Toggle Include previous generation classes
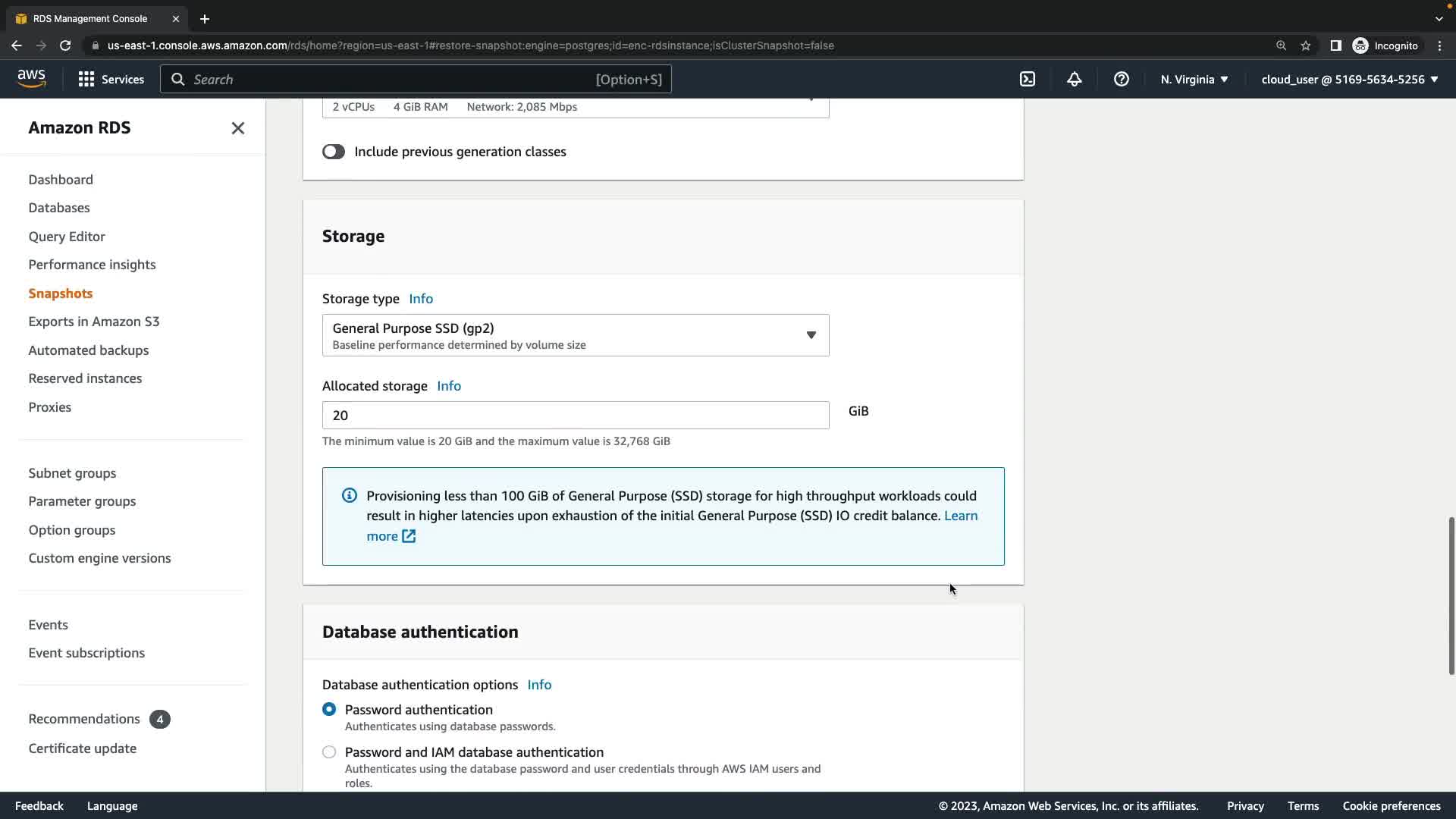The image size is (1456, 819). pos(334,152)
